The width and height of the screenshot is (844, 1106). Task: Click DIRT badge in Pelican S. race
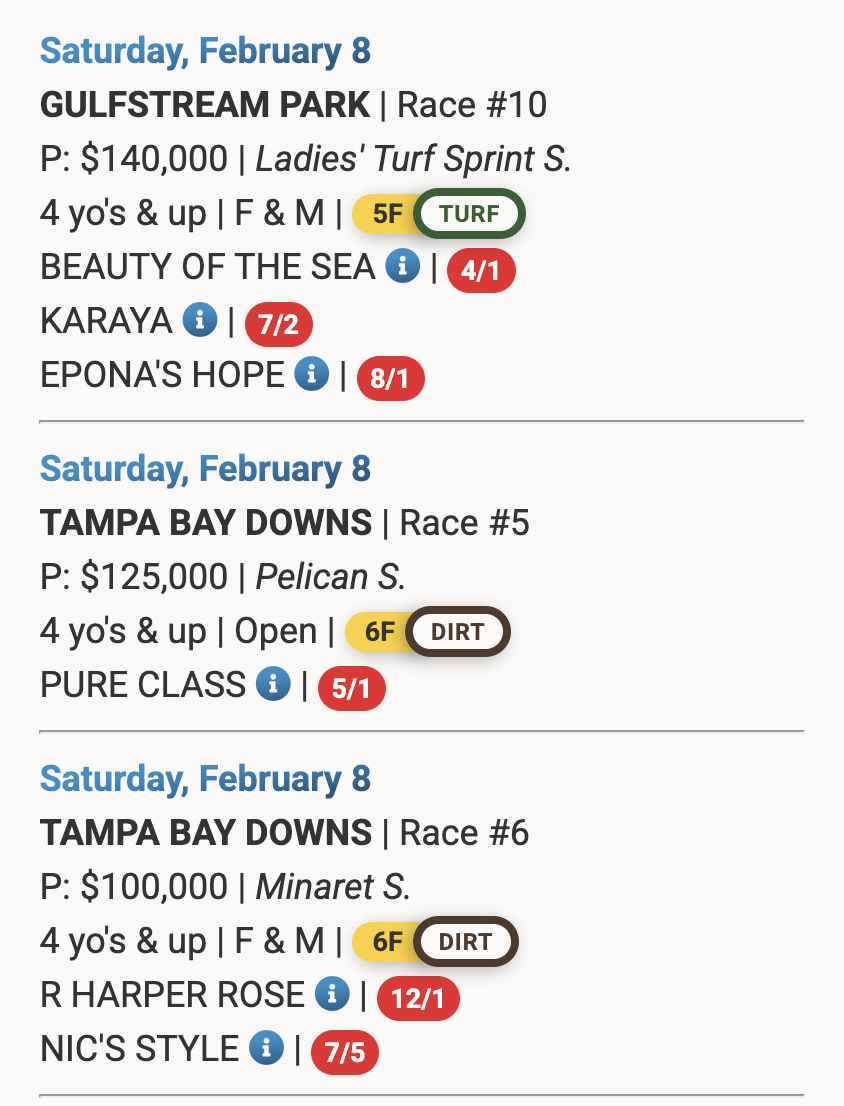(458, 632)
